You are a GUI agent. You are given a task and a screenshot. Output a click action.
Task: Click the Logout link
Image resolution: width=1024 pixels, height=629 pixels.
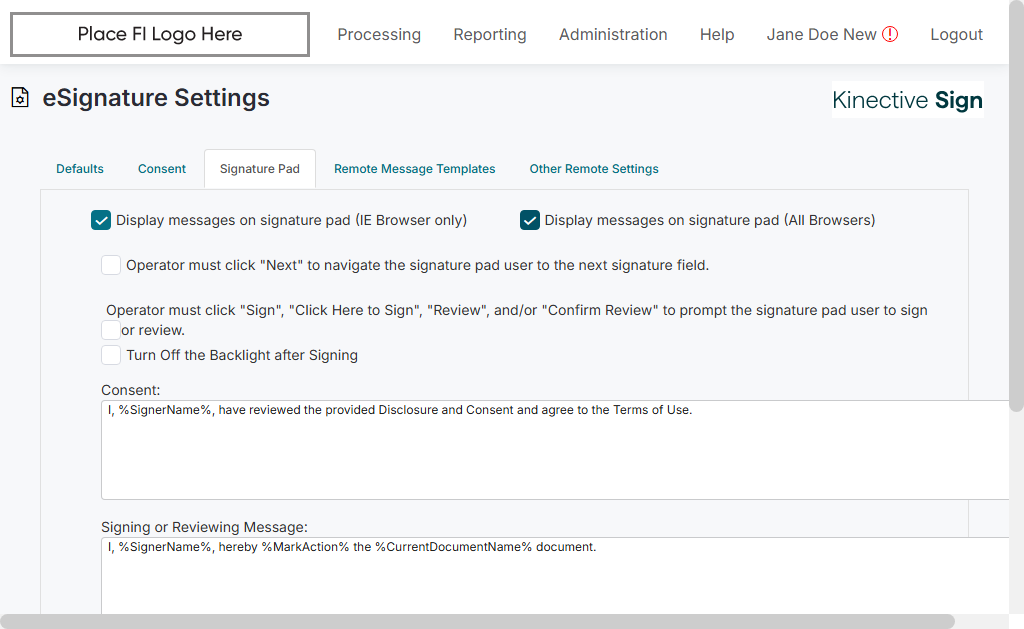956,35
